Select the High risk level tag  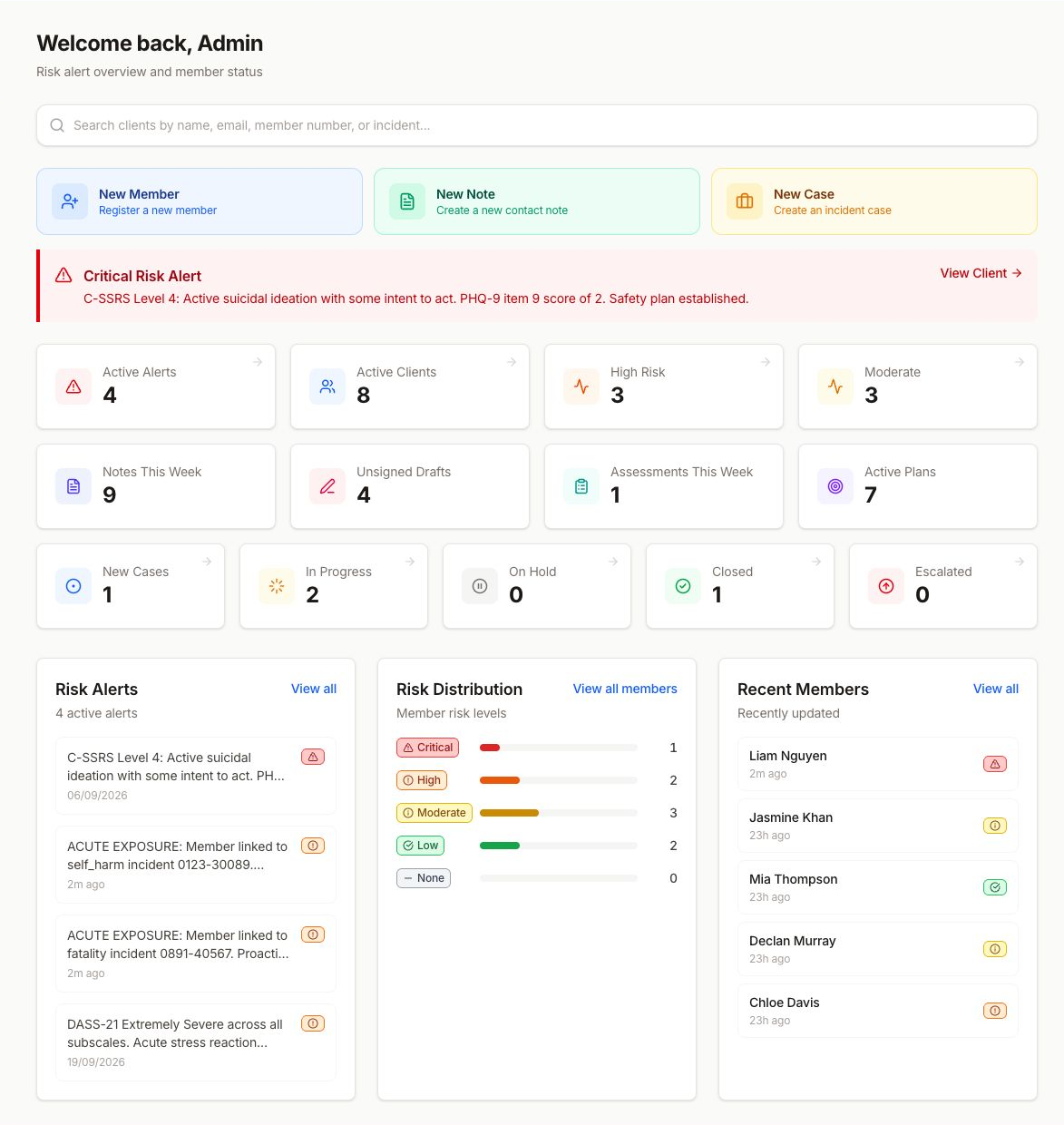coord(422,780)
